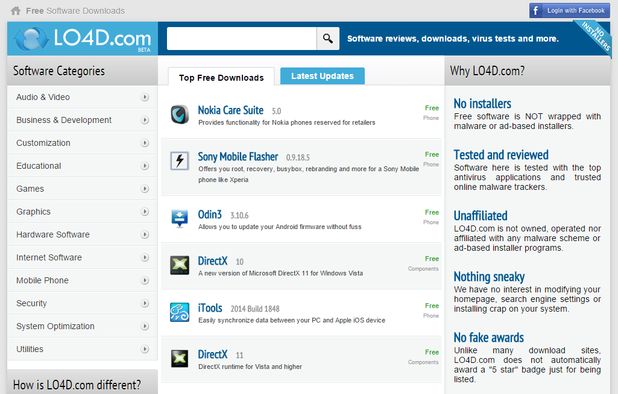The image size is (618, 394).
Task: Expand the Internet Software arrow
Action: (145, 257)
